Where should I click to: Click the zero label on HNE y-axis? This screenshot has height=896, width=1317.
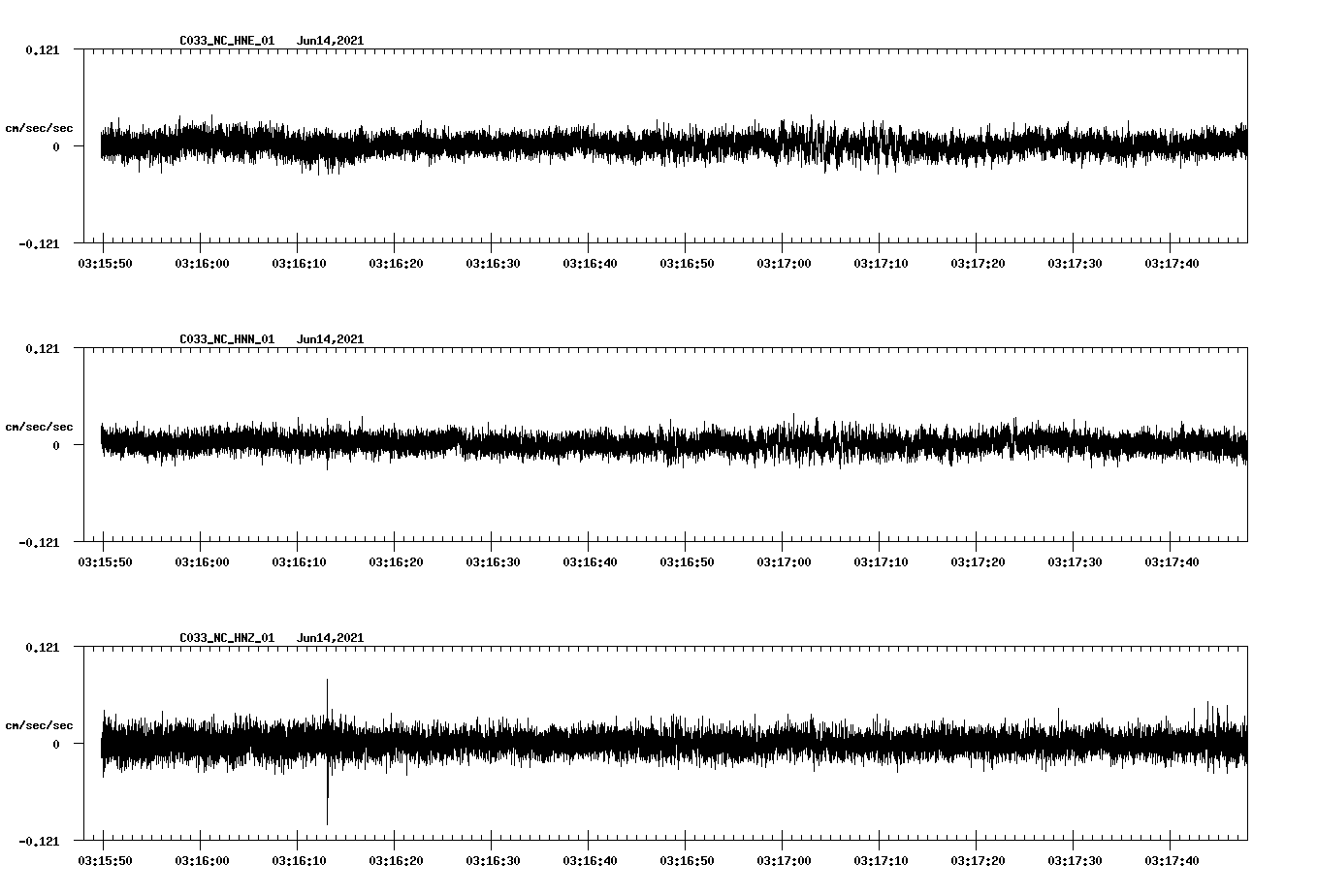tap(56, 146)
